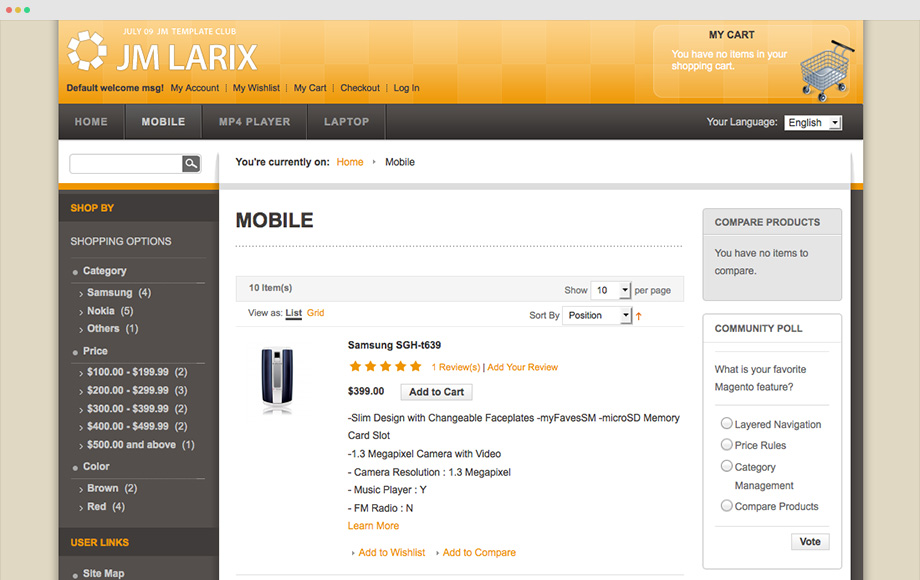Open the Laptop menu tab
Screen dimensions: 920x580
click(346, 122)
